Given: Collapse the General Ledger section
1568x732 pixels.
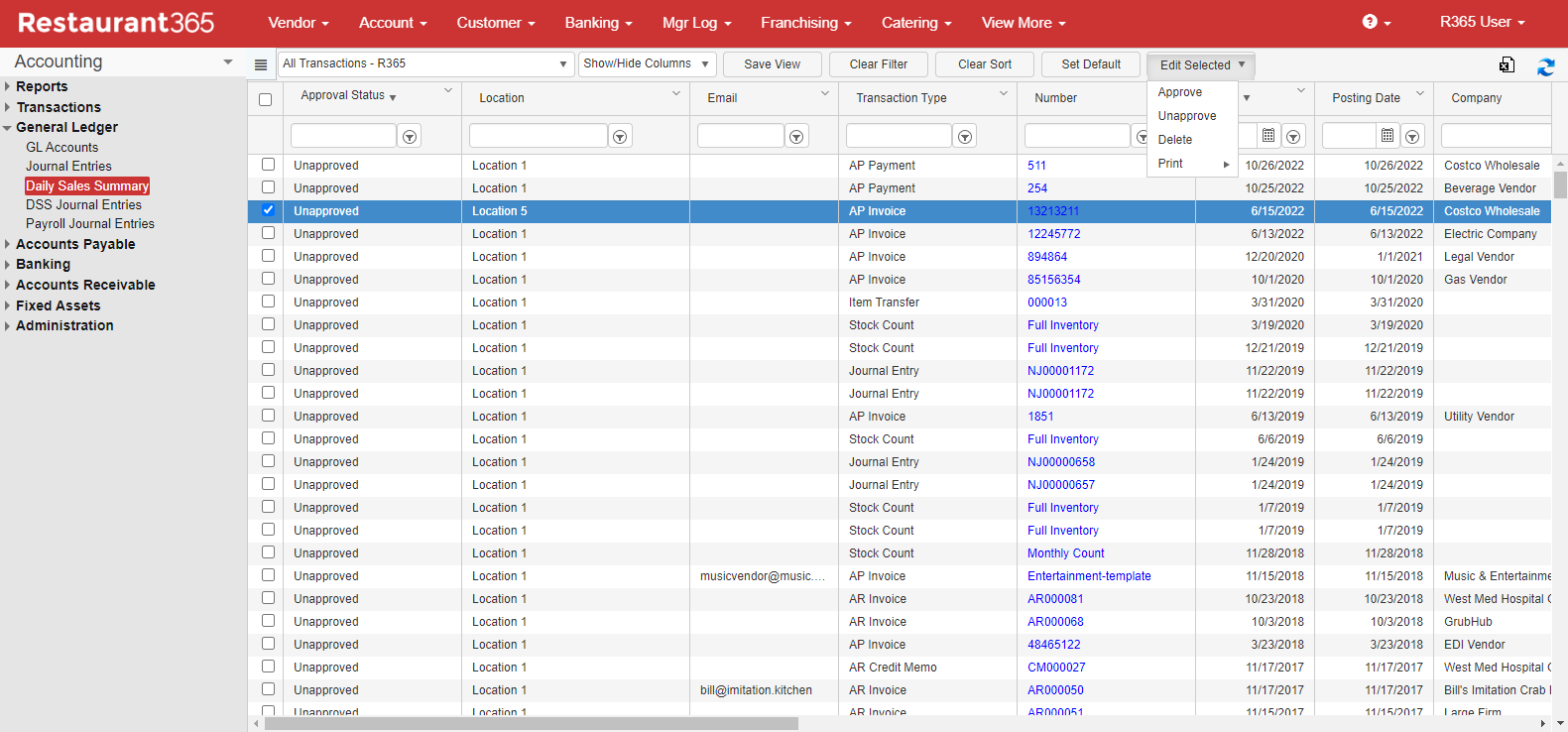Looking at the screenshot, I should coord(8,127).
